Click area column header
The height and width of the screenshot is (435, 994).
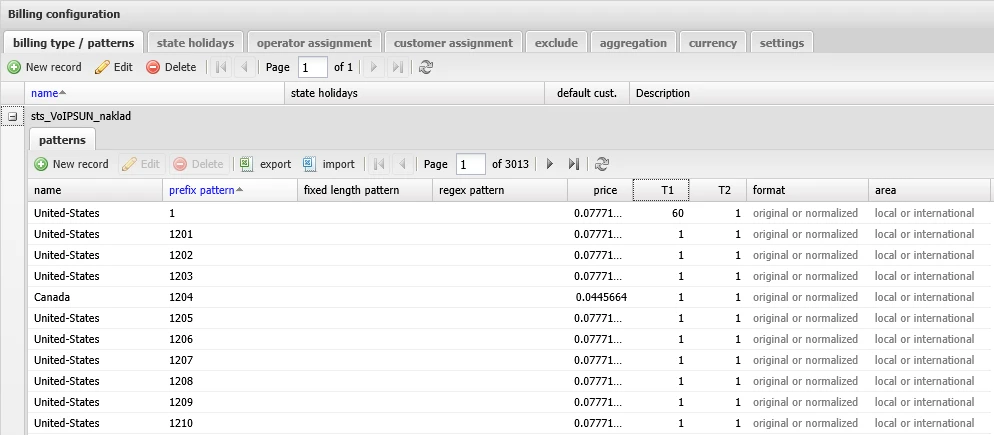click(x=929, y=190)
